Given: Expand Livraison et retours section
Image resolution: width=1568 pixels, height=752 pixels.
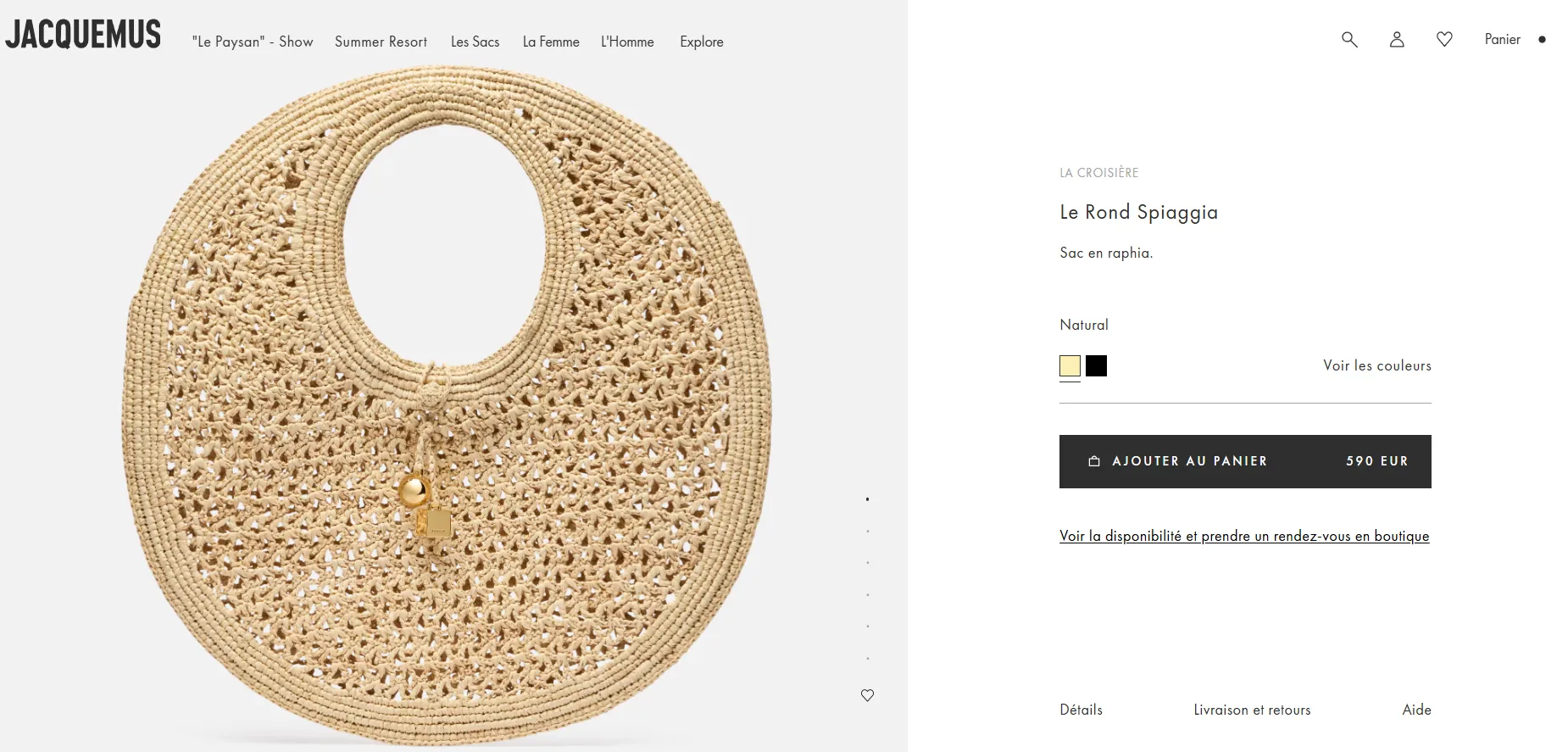Looking at the screenshot, I should 1252,710.
